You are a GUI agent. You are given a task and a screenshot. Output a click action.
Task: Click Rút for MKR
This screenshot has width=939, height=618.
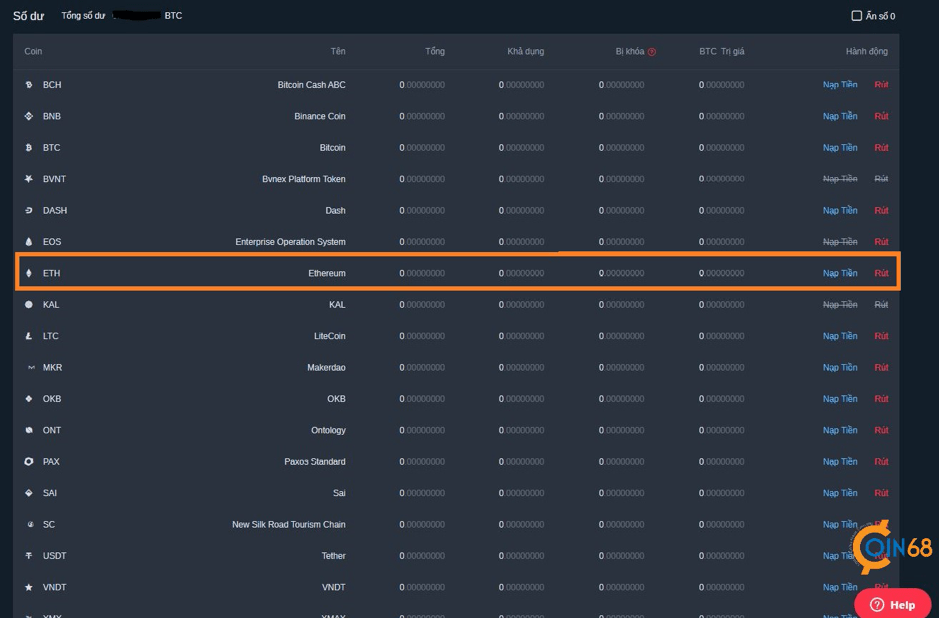tap(881, 367)
